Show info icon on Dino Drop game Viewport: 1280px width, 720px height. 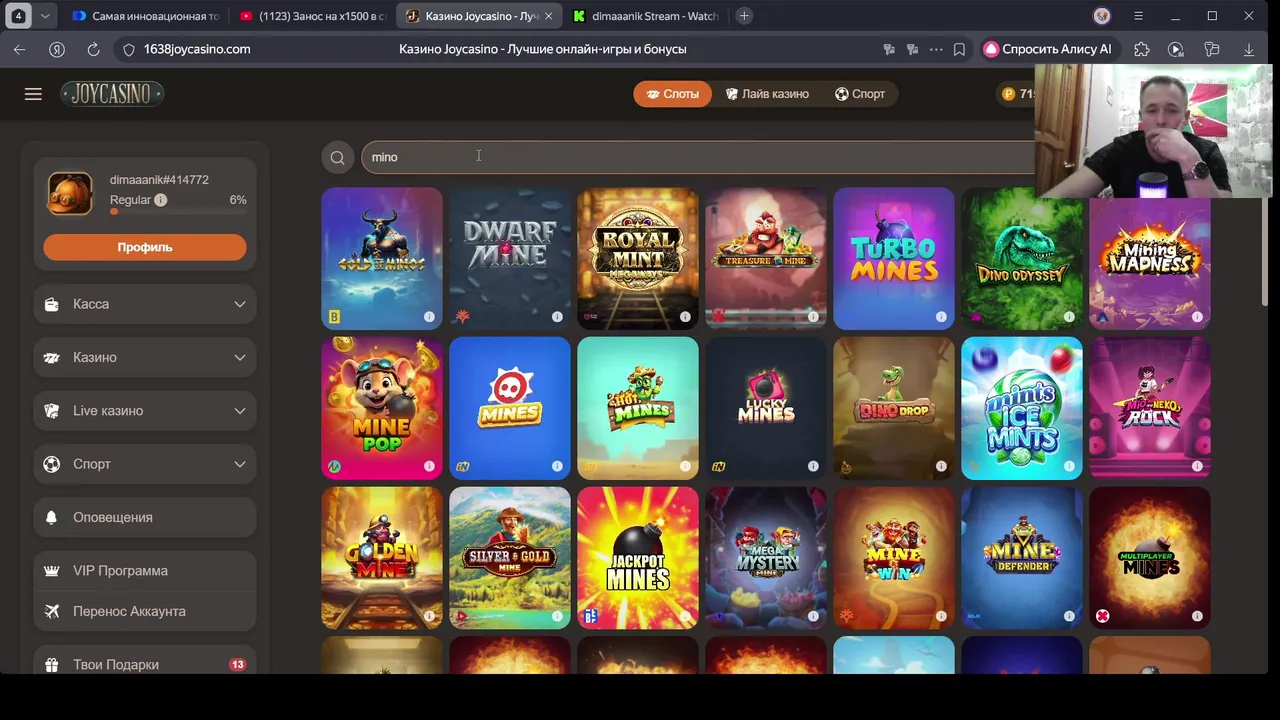click(x=941, y=466)
